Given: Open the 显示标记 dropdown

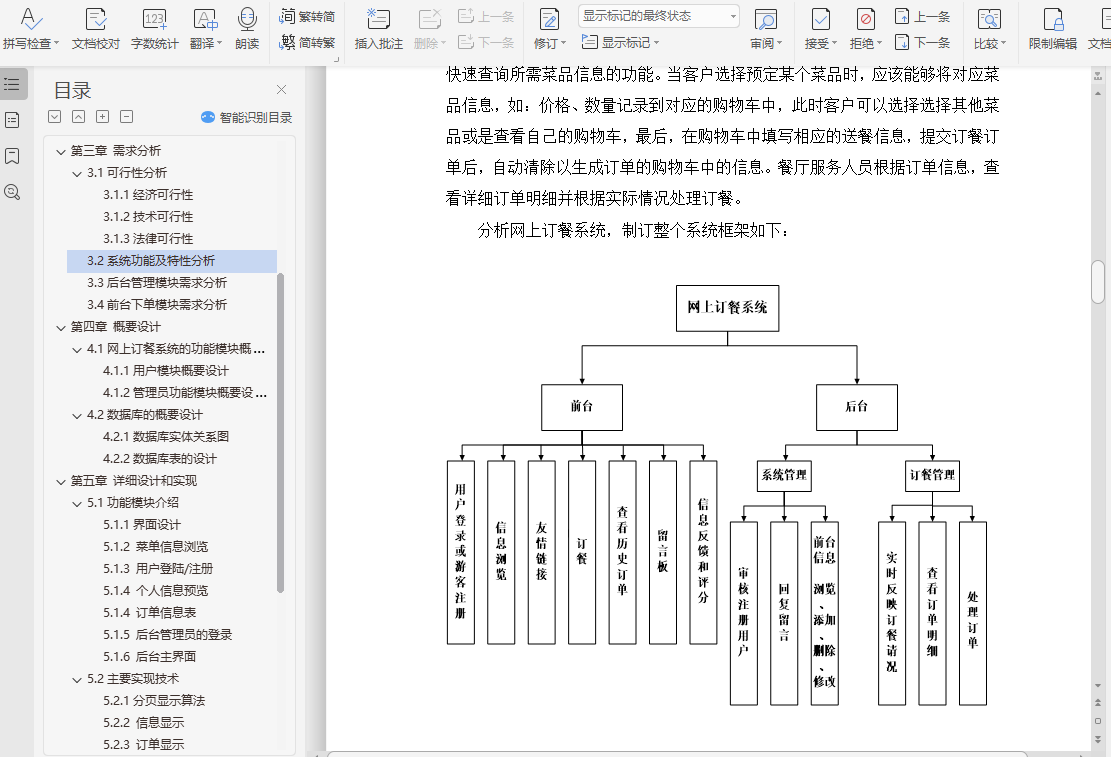Looking at the screenshot, I should (620, 43).
